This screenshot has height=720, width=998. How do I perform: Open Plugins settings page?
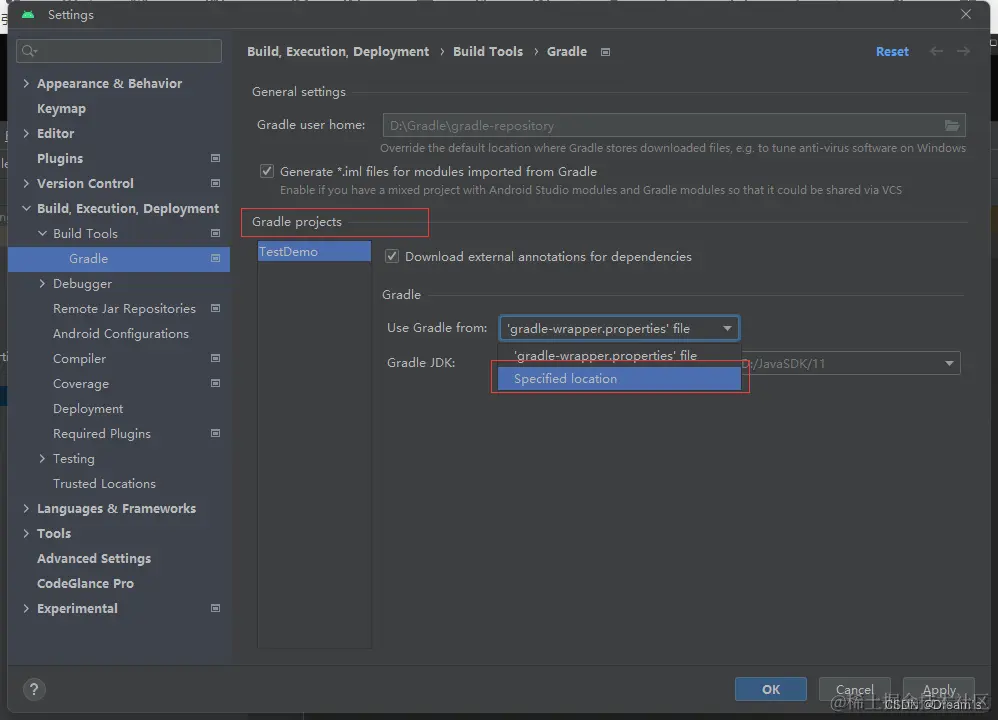click(x=60, y=159)
